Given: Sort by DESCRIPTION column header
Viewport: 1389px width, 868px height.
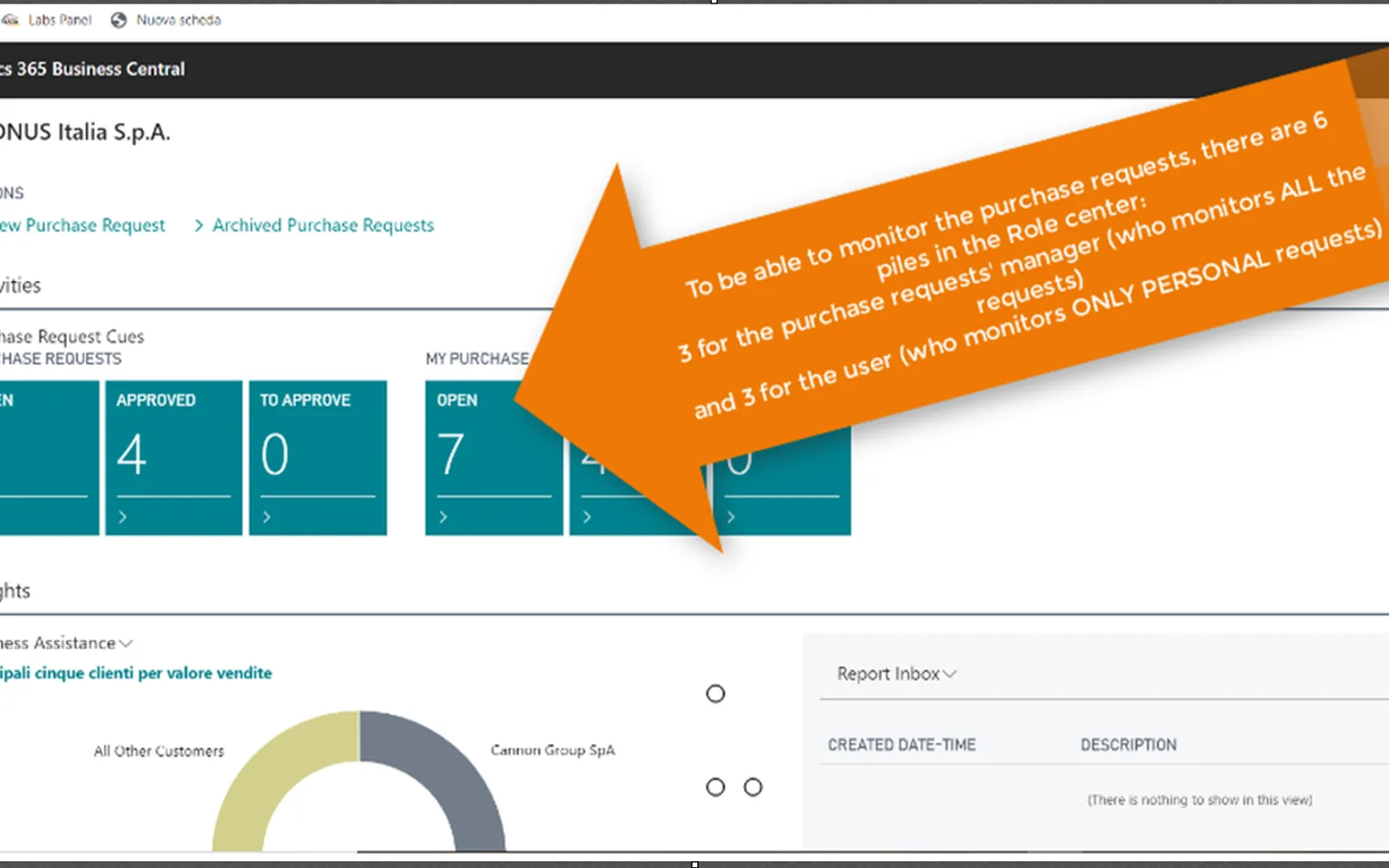Looking at the screenshot, I should tap(1129, 745).
